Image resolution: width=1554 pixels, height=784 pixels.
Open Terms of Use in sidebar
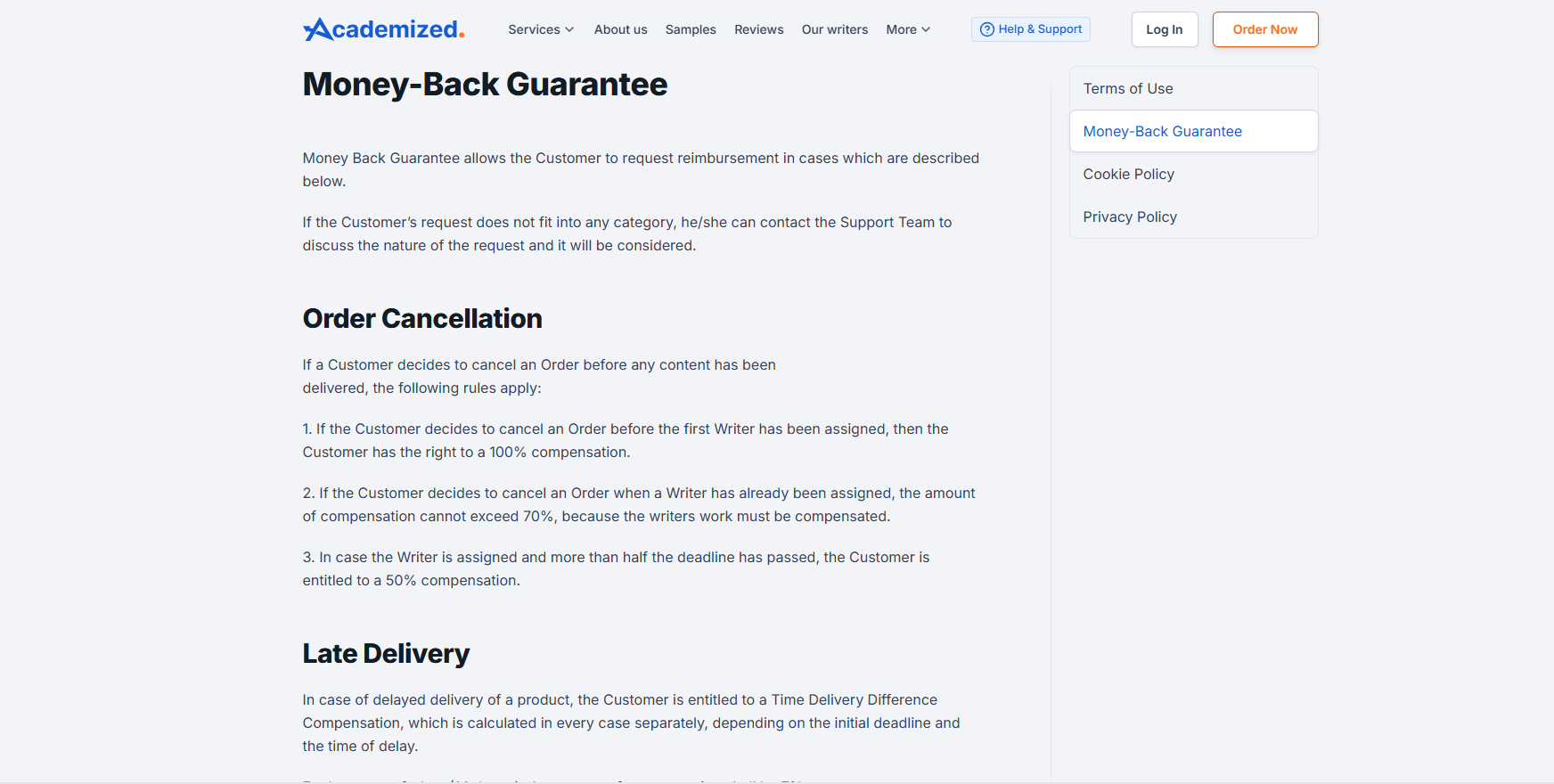click(x=1127, y=88)
